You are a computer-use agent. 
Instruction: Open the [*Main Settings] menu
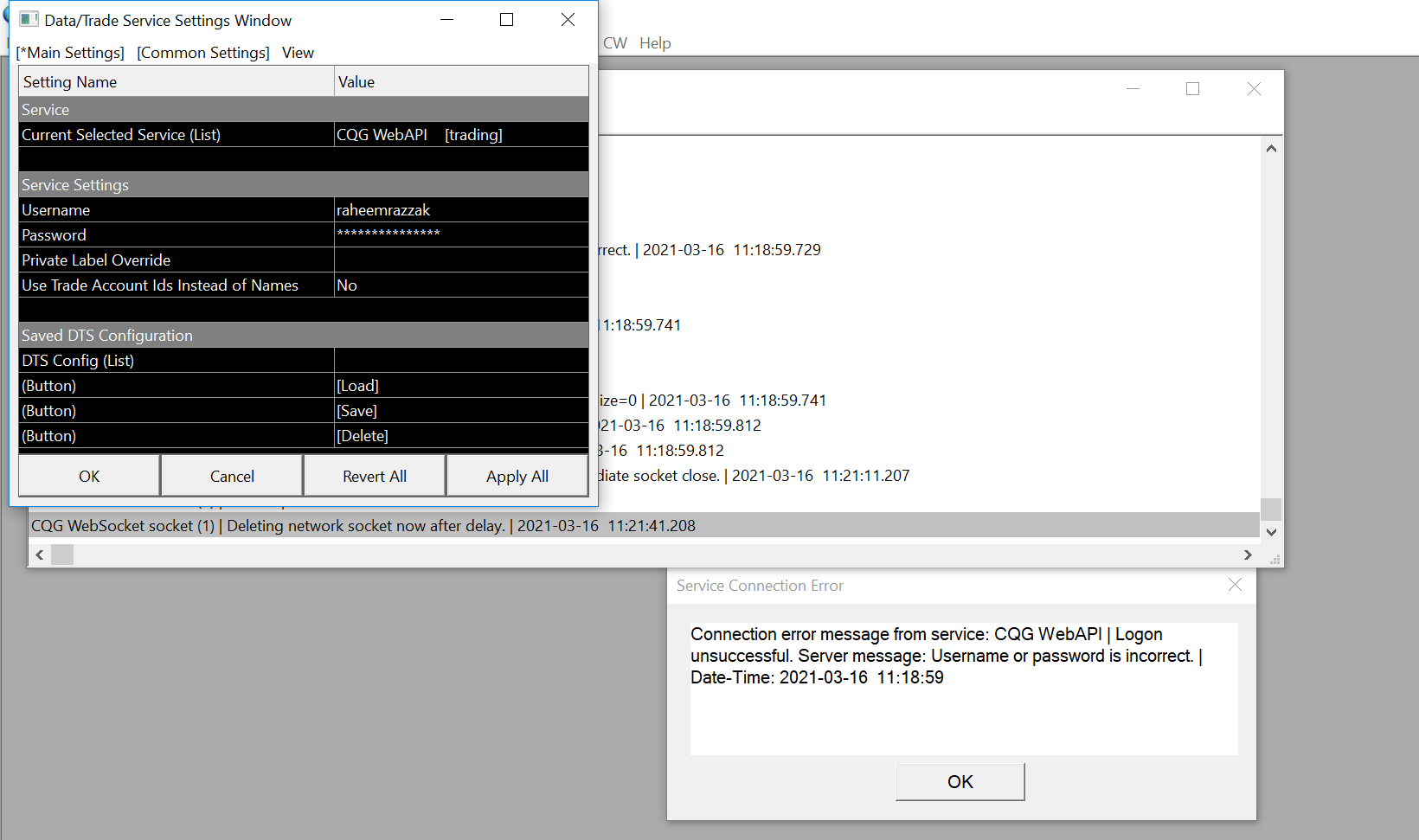(x=70, y=53)
